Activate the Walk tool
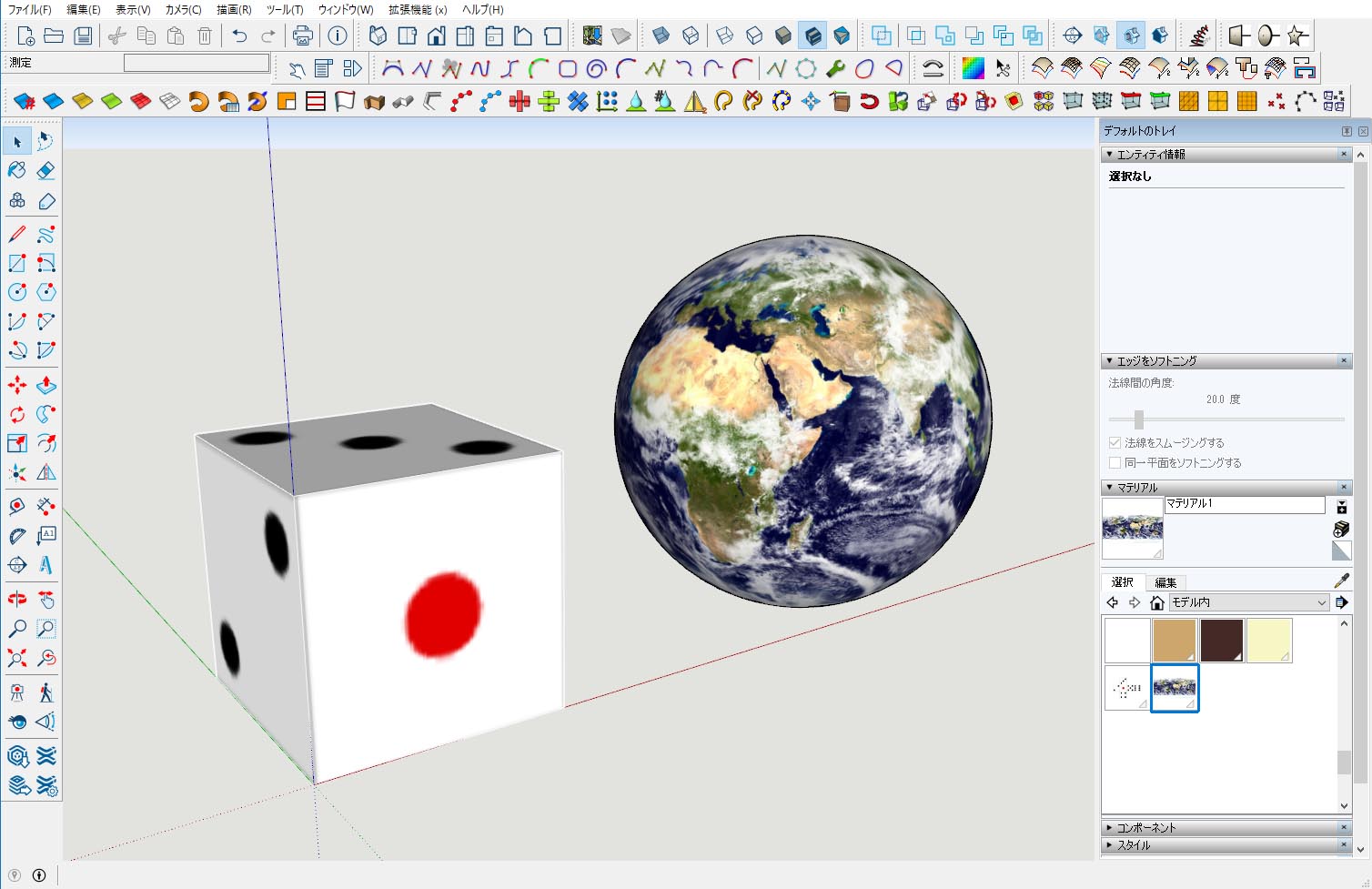The width and height of the screenshot is (1372, 889). pos(46,692)
